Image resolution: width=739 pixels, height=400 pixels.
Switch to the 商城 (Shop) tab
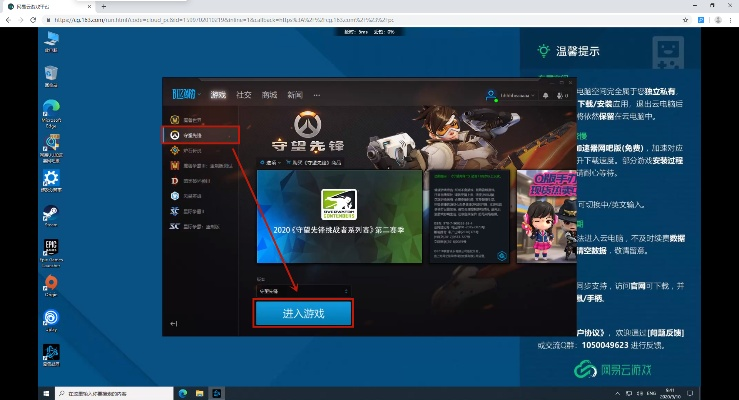(269, 95)
